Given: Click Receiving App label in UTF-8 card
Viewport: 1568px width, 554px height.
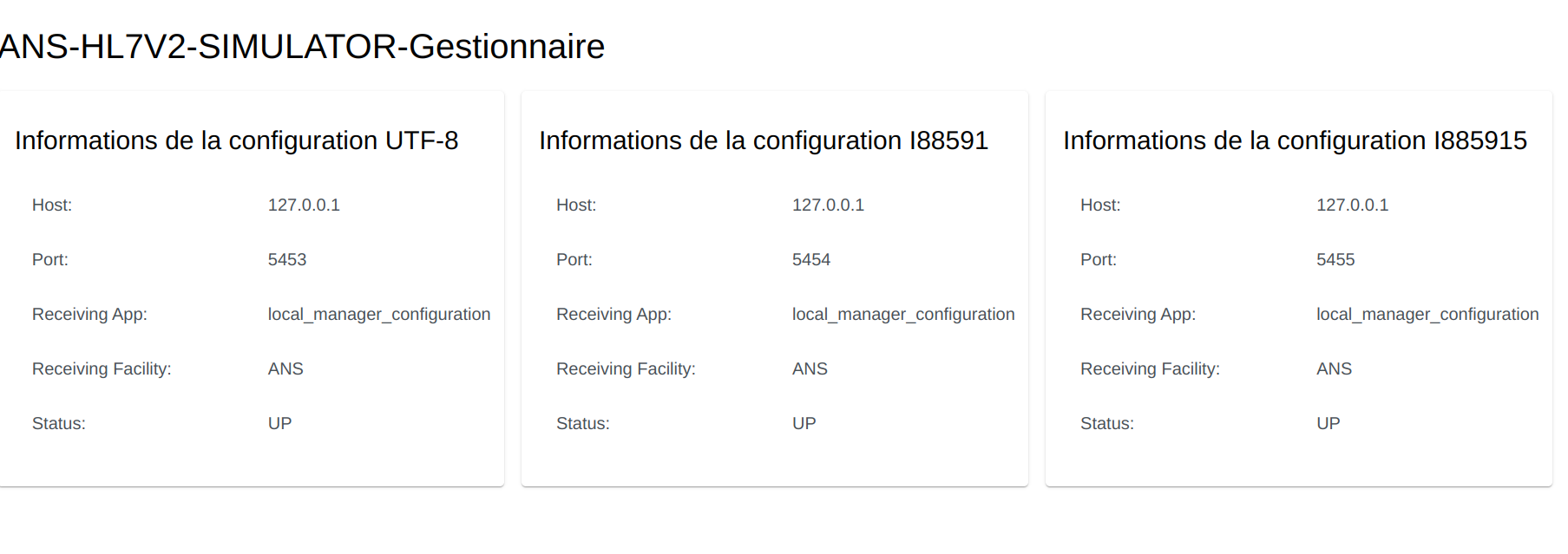Looking at the screenshot, I should click(89, 315).
